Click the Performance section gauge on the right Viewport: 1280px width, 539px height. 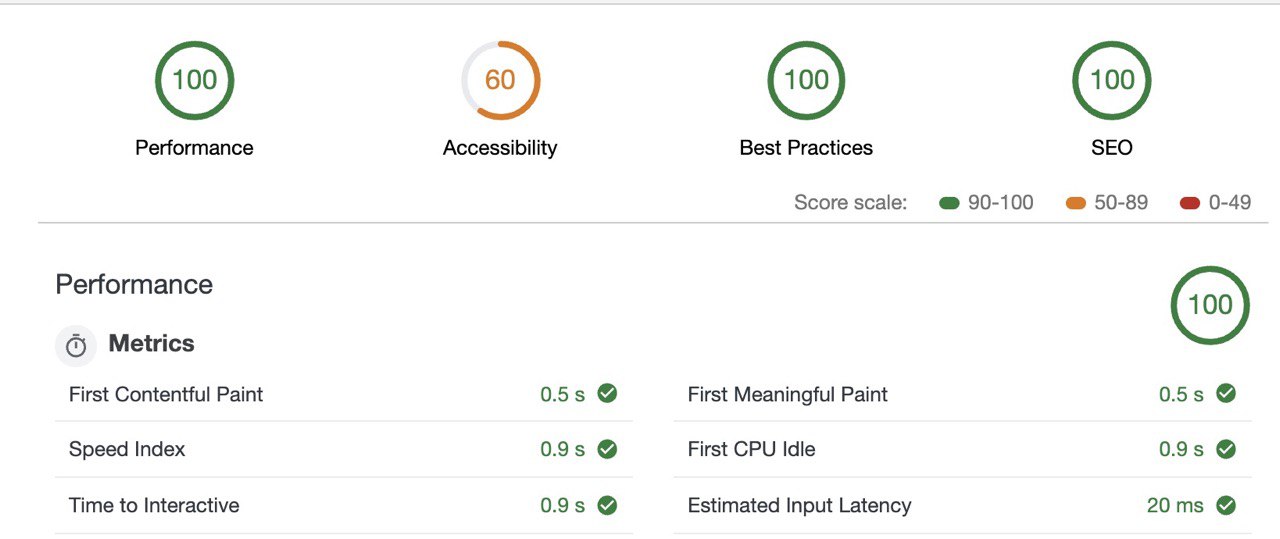(1210, 305)
